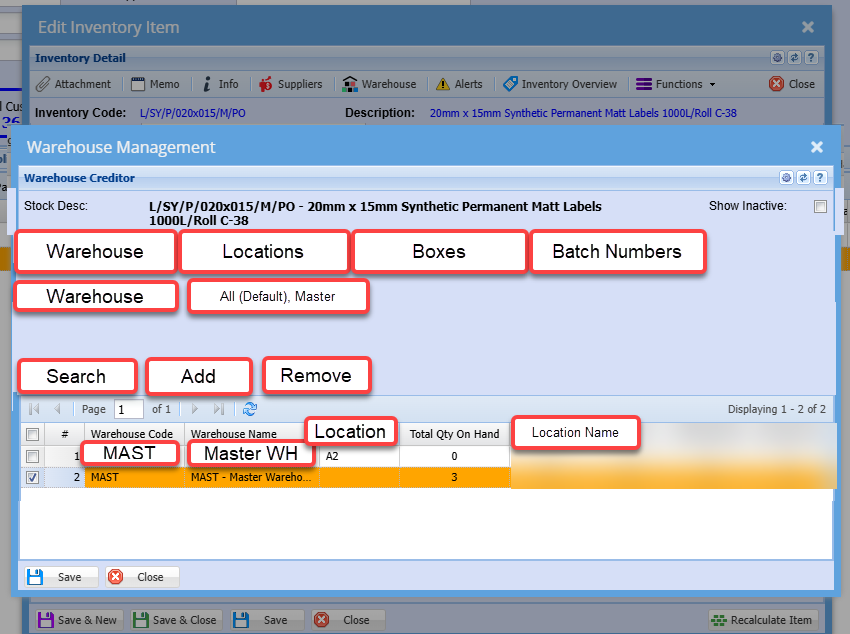
Task: Expand the Functions dropdown menu
Action: (x=676, y=84)
